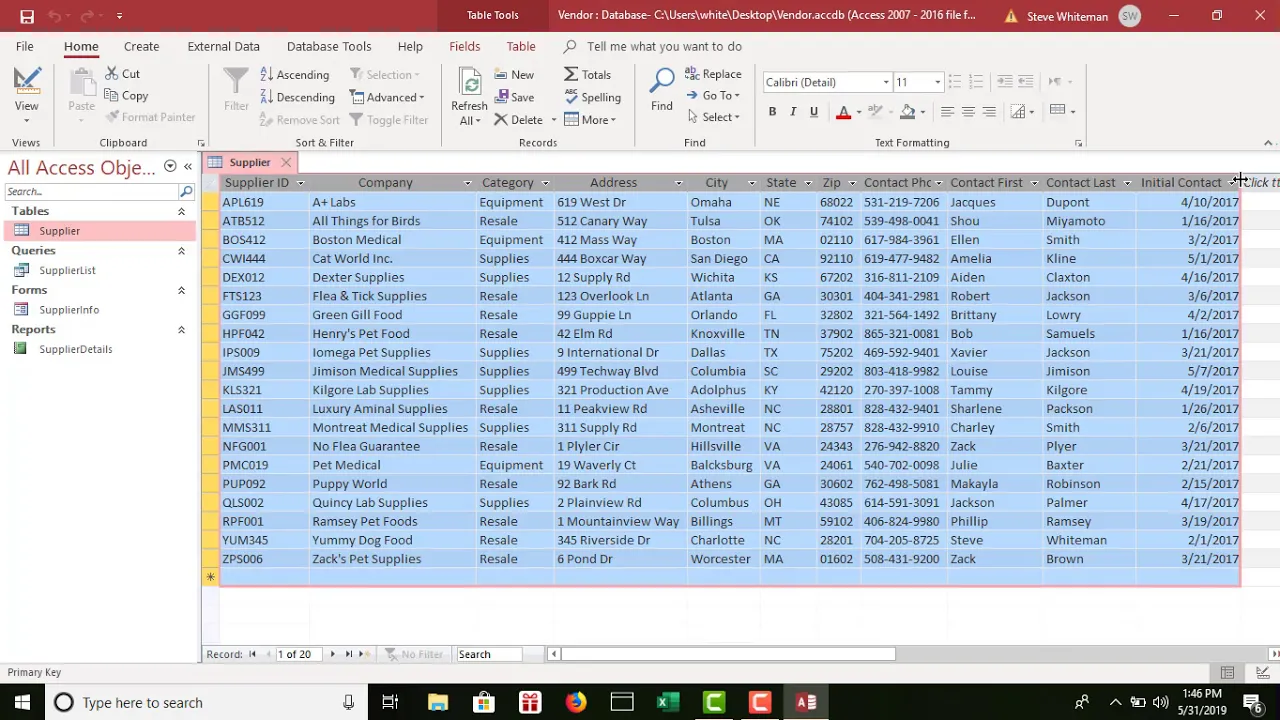Open the File tab

coord(24,46)
